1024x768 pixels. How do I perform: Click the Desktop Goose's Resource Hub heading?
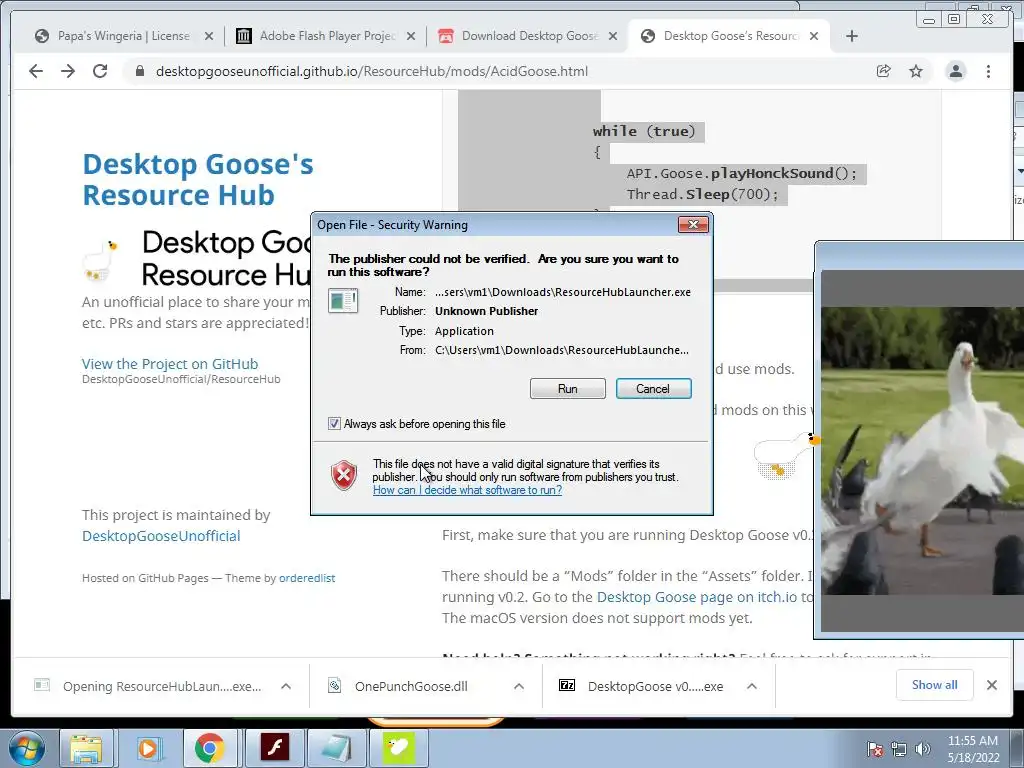point(198,180)
